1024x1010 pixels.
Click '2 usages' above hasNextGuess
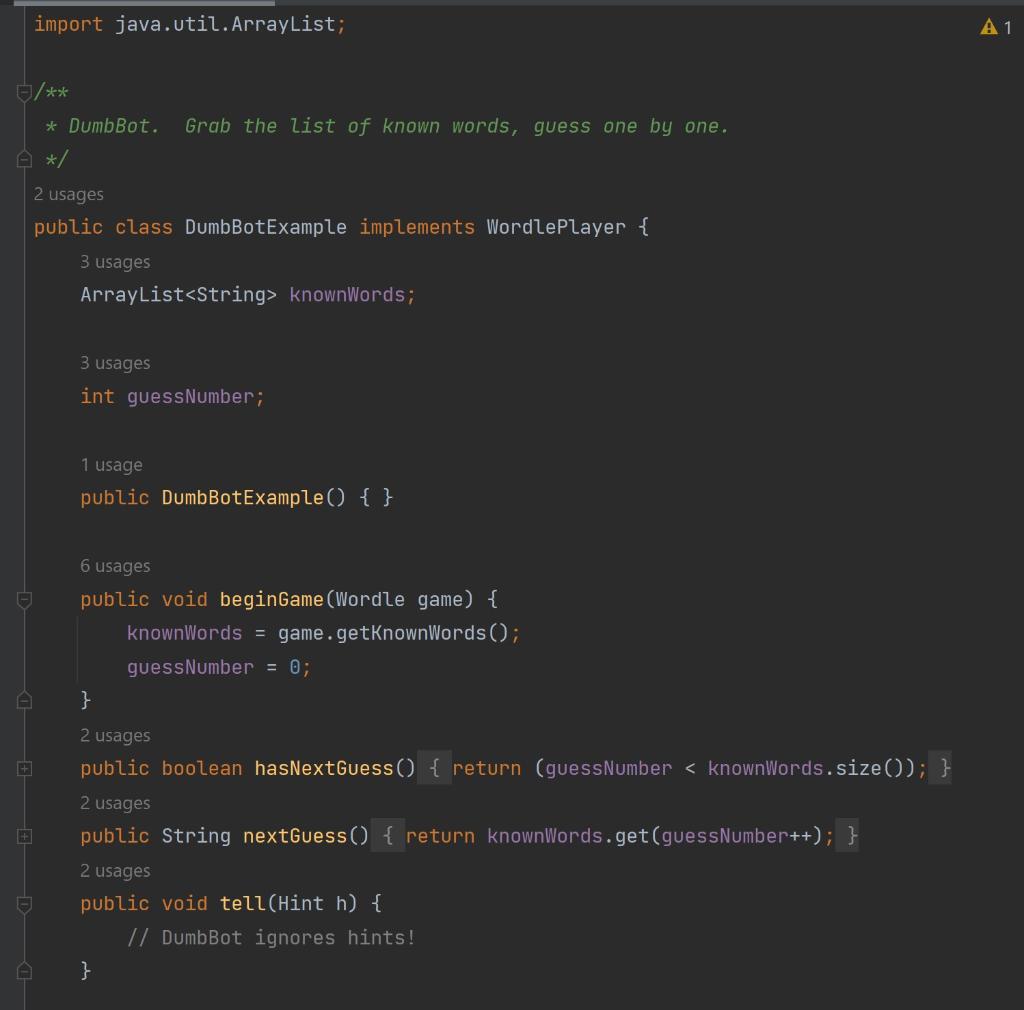click(115, 734)
